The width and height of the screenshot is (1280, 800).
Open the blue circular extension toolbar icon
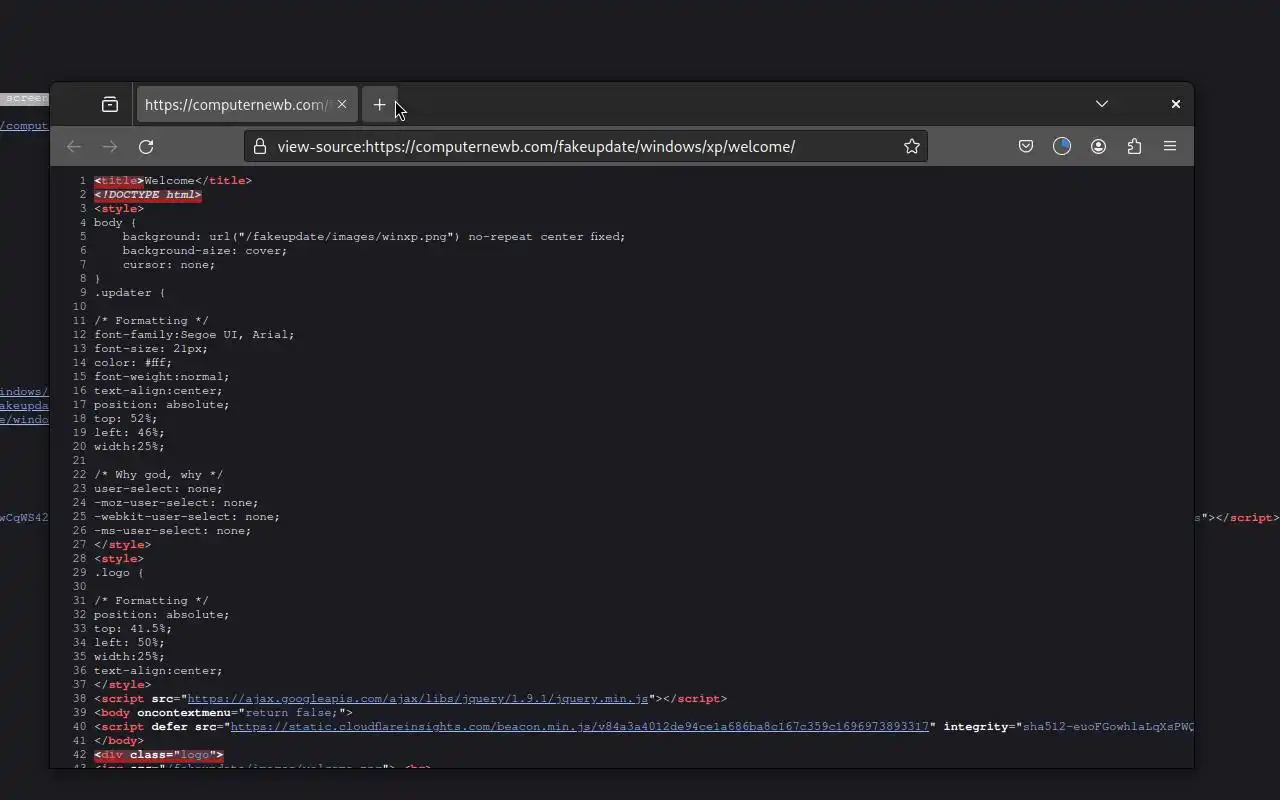(x=1062, y=146)
